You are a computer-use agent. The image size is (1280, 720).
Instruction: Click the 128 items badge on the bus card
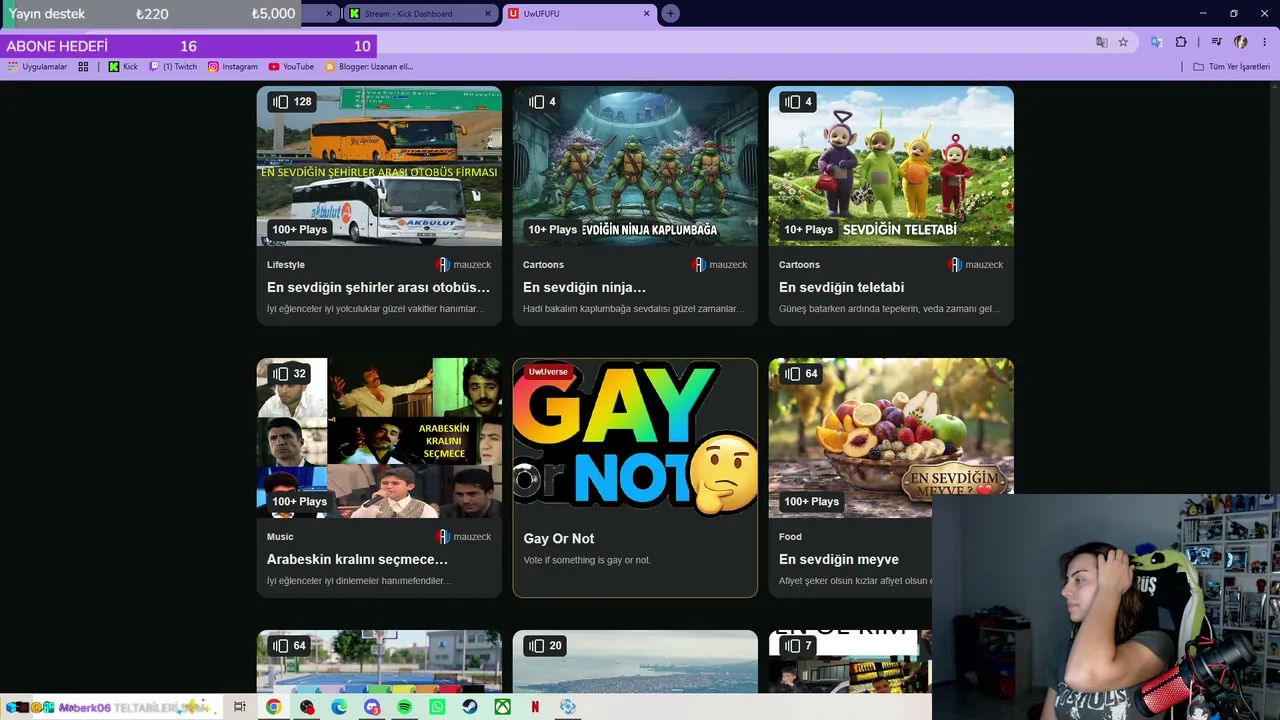[x=292, y=102]
